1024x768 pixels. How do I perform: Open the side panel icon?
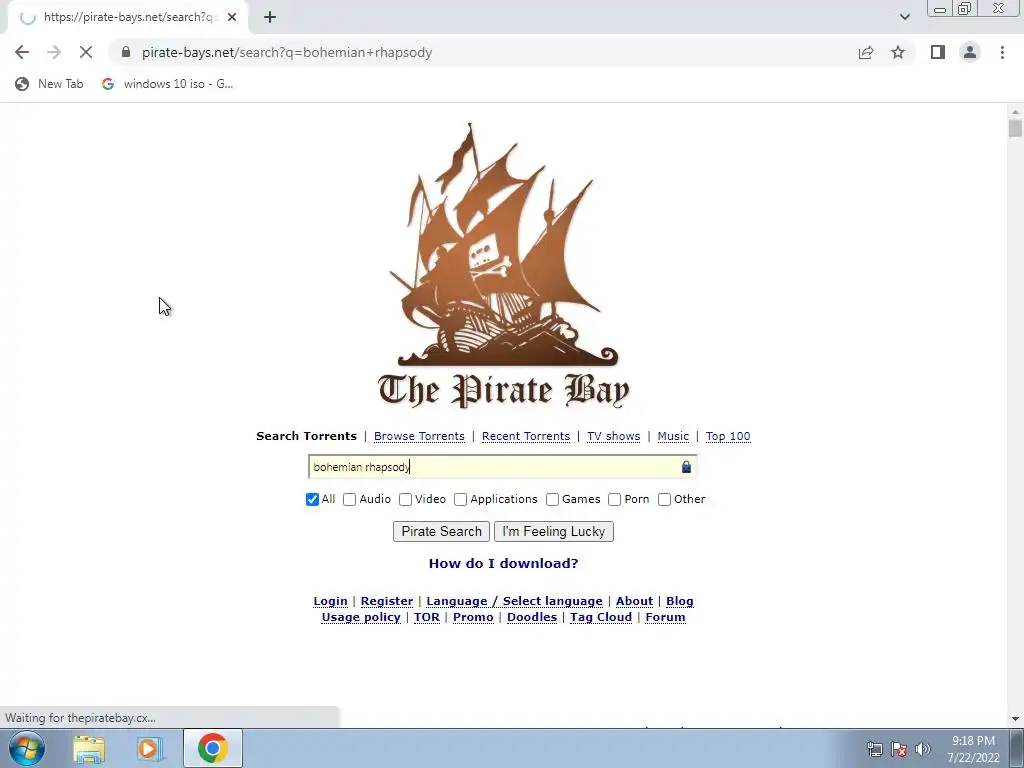(938, 52)
